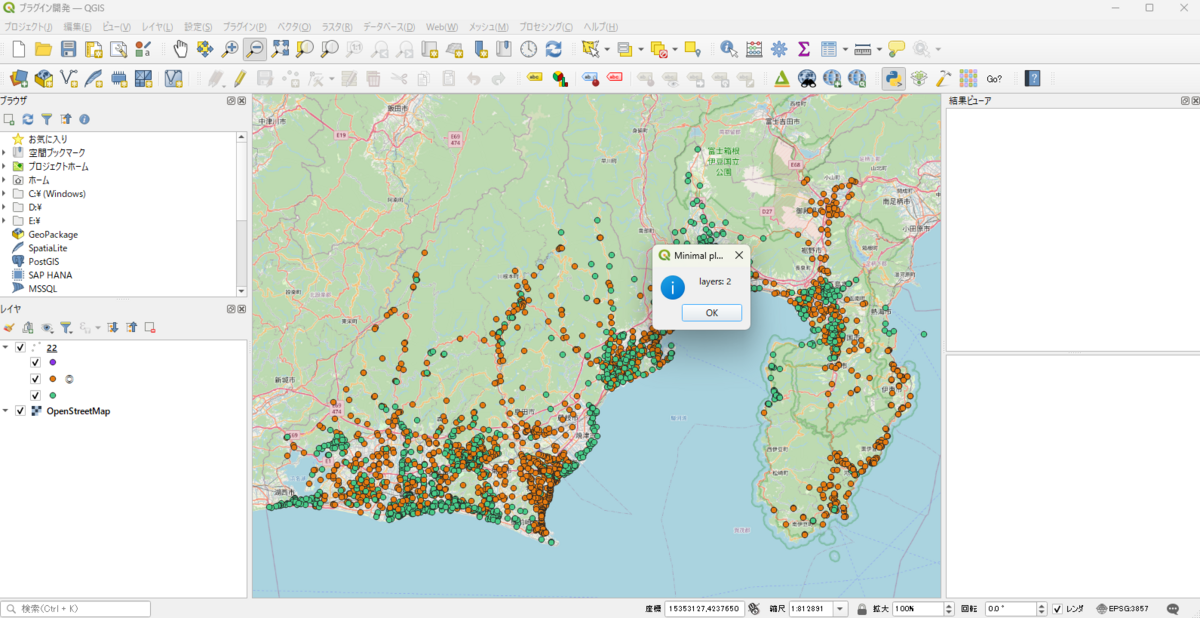Click the Zoom In magnifier tool
1200x618 pixels.
pos(230,49)
